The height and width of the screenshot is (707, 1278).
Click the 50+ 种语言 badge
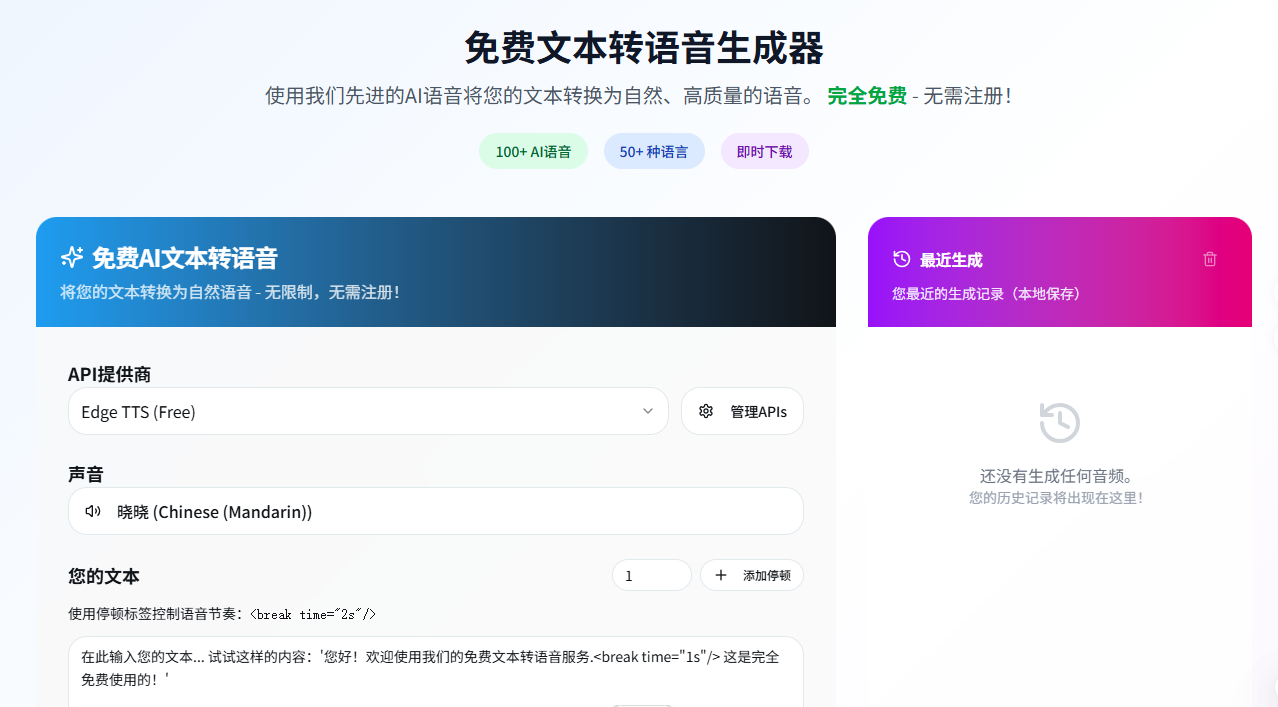point(654,151)
